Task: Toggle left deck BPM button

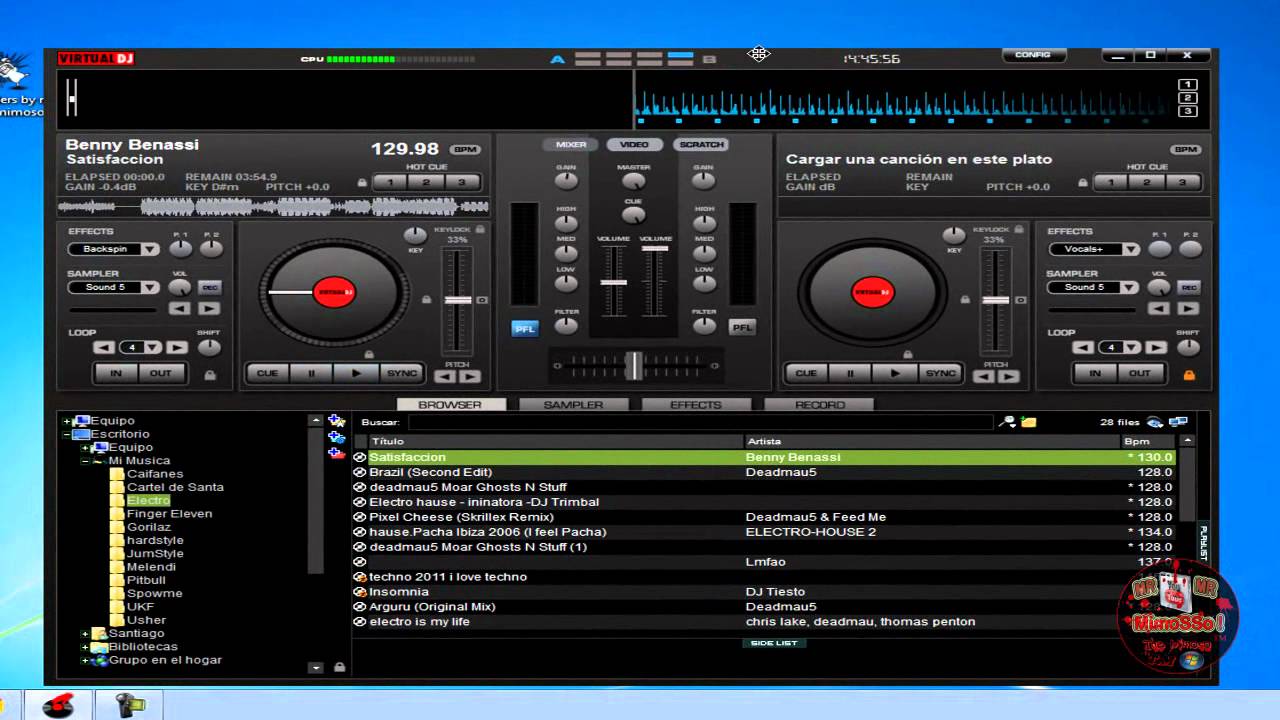Action: coord(465,149)
